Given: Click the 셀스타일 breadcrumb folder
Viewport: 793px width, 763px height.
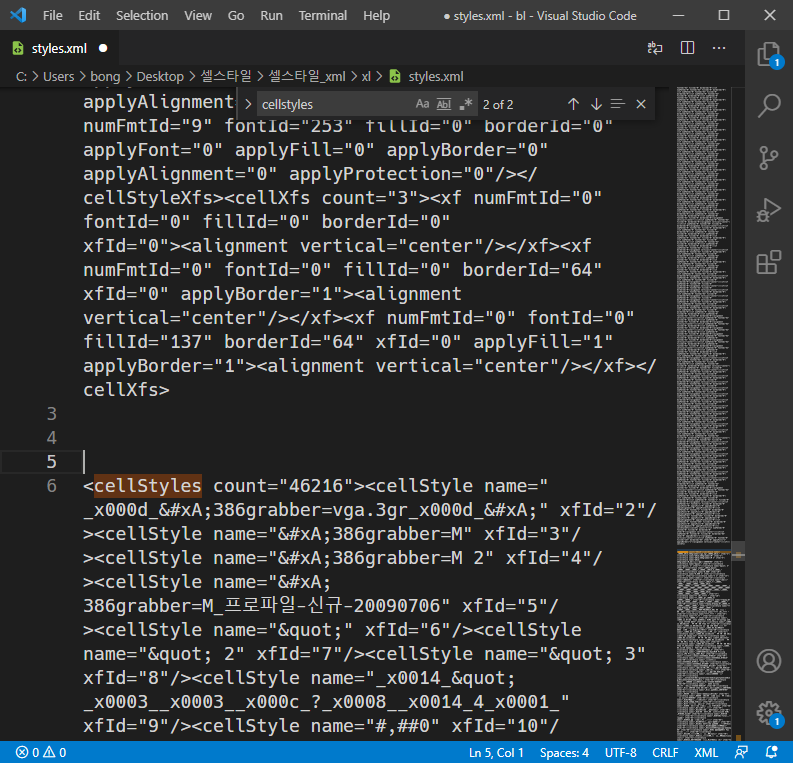Looking at the screenshot, I should coord(226,76).
